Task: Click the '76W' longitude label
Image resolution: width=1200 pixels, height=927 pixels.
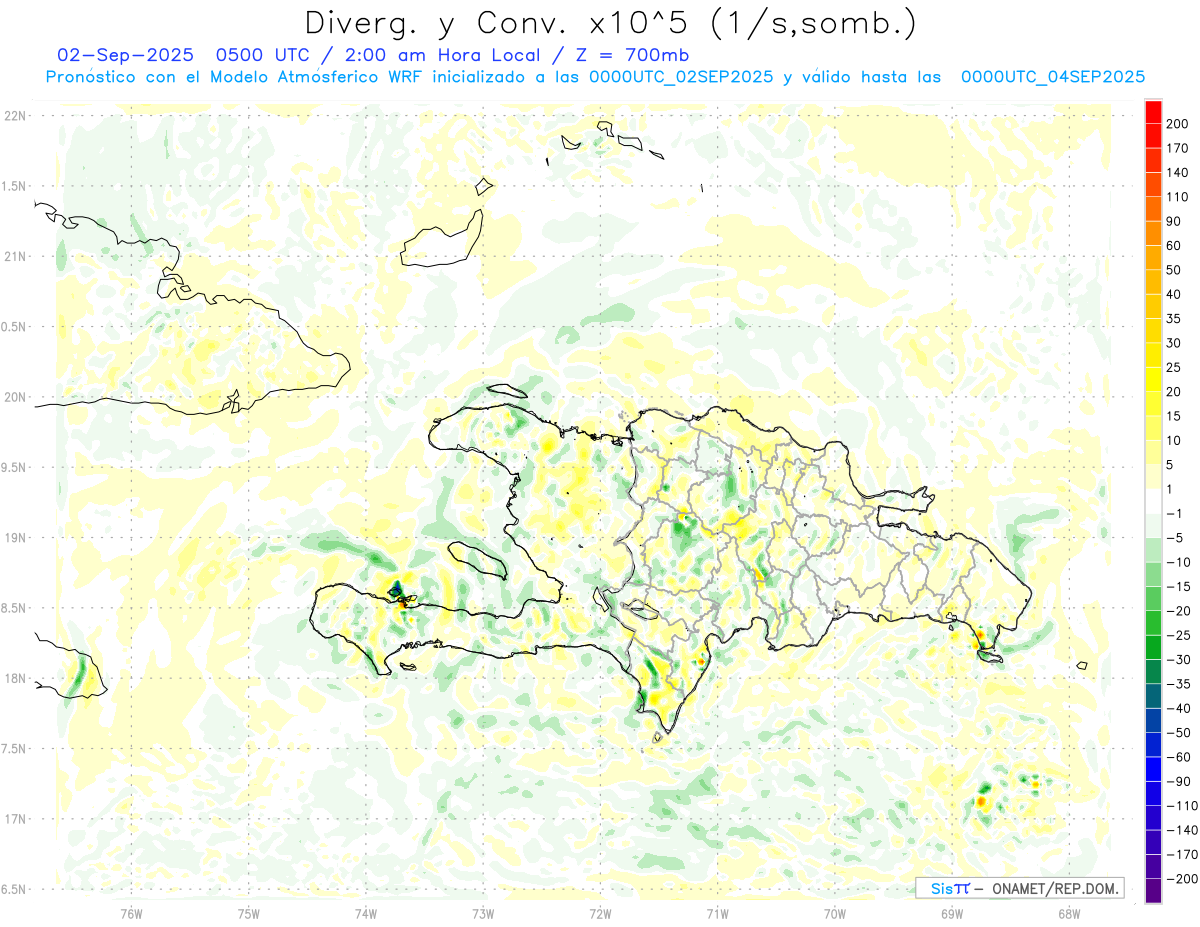Action: click(131, 914)
